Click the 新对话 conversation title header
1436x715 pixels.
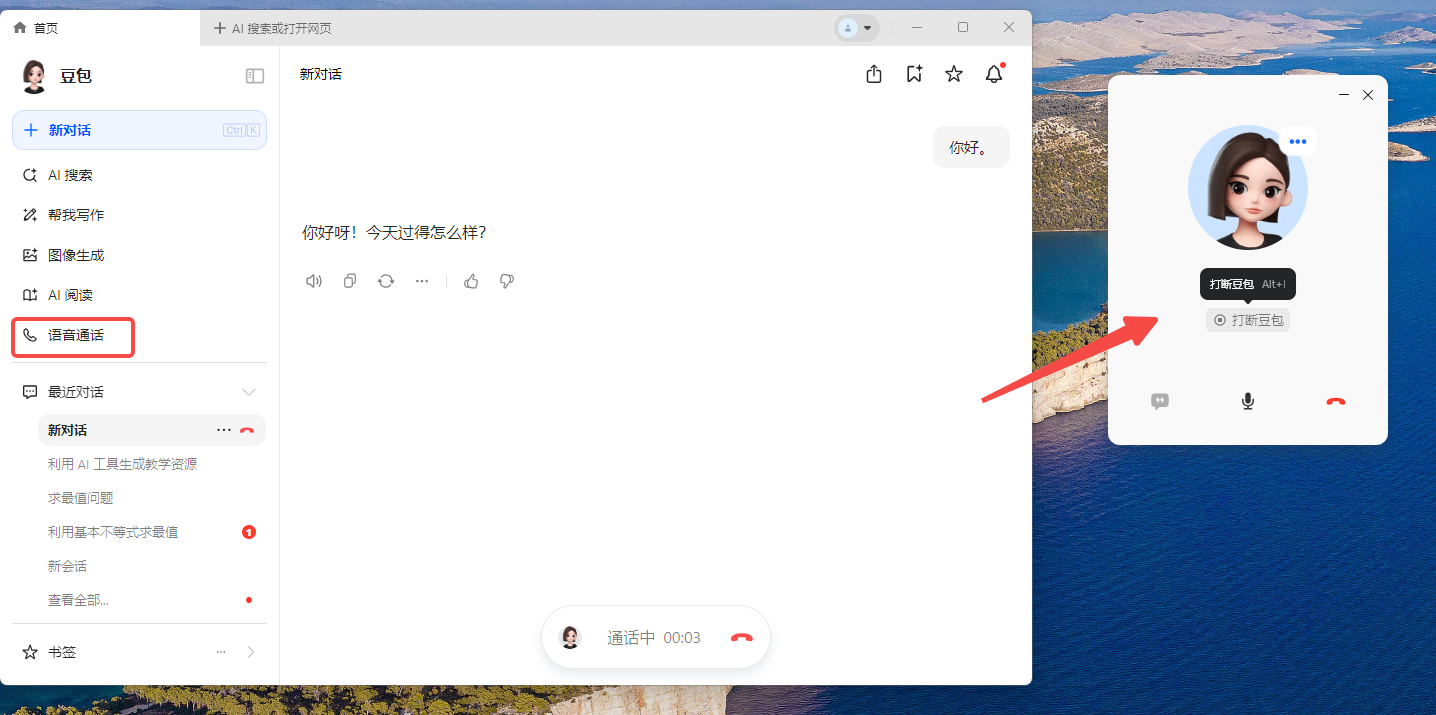(x=321, y=74)
